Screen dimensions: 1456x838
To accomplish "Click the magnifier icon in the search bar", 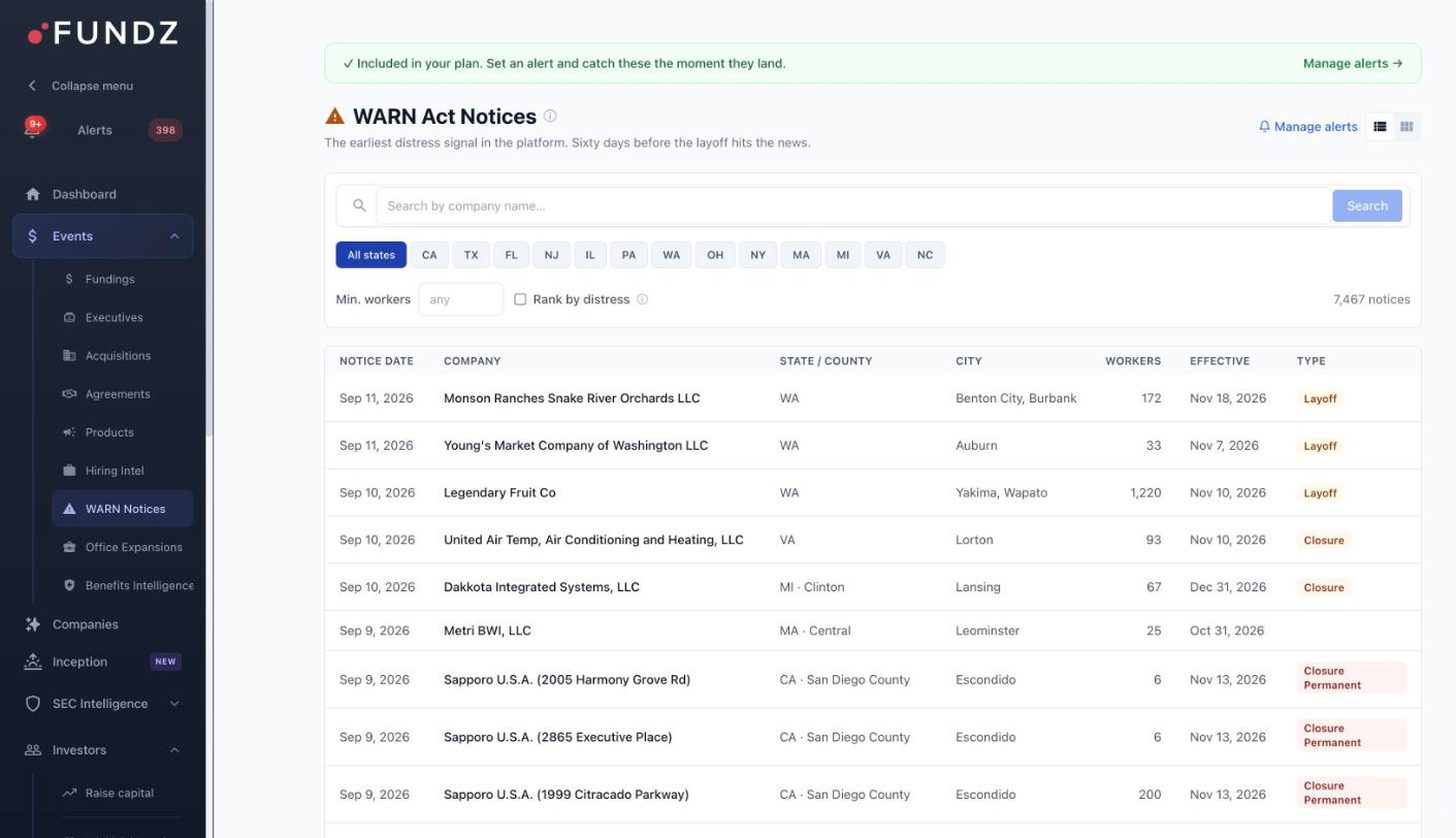I will (x=359, y=206).
